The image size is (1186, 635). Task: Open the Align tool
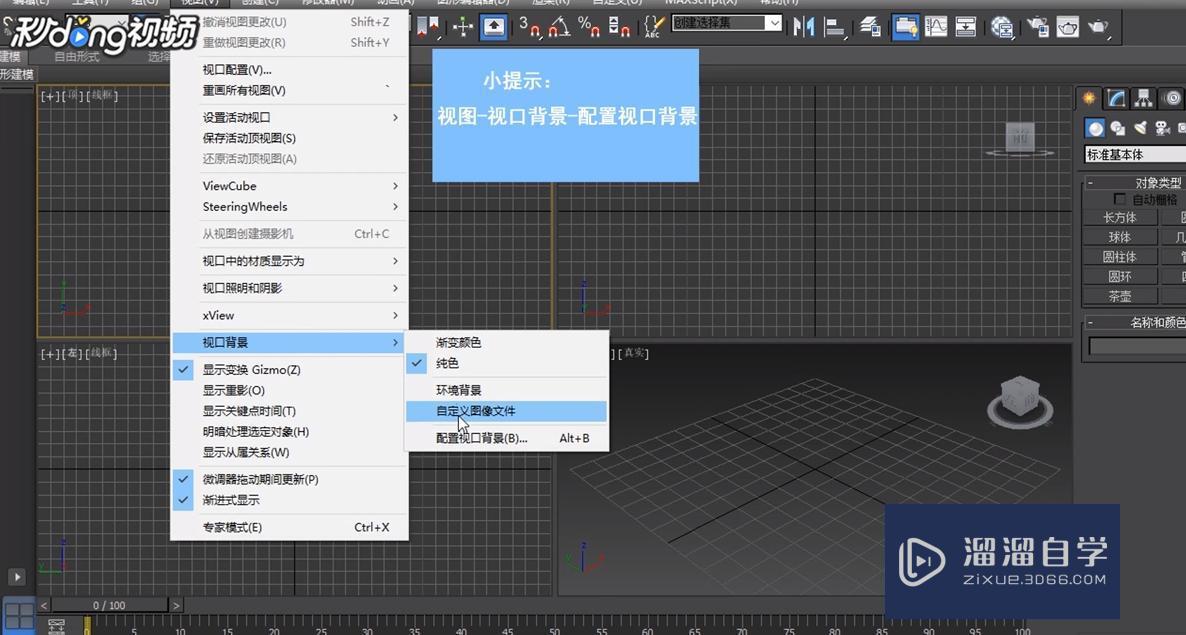click(x=834, y=27)
